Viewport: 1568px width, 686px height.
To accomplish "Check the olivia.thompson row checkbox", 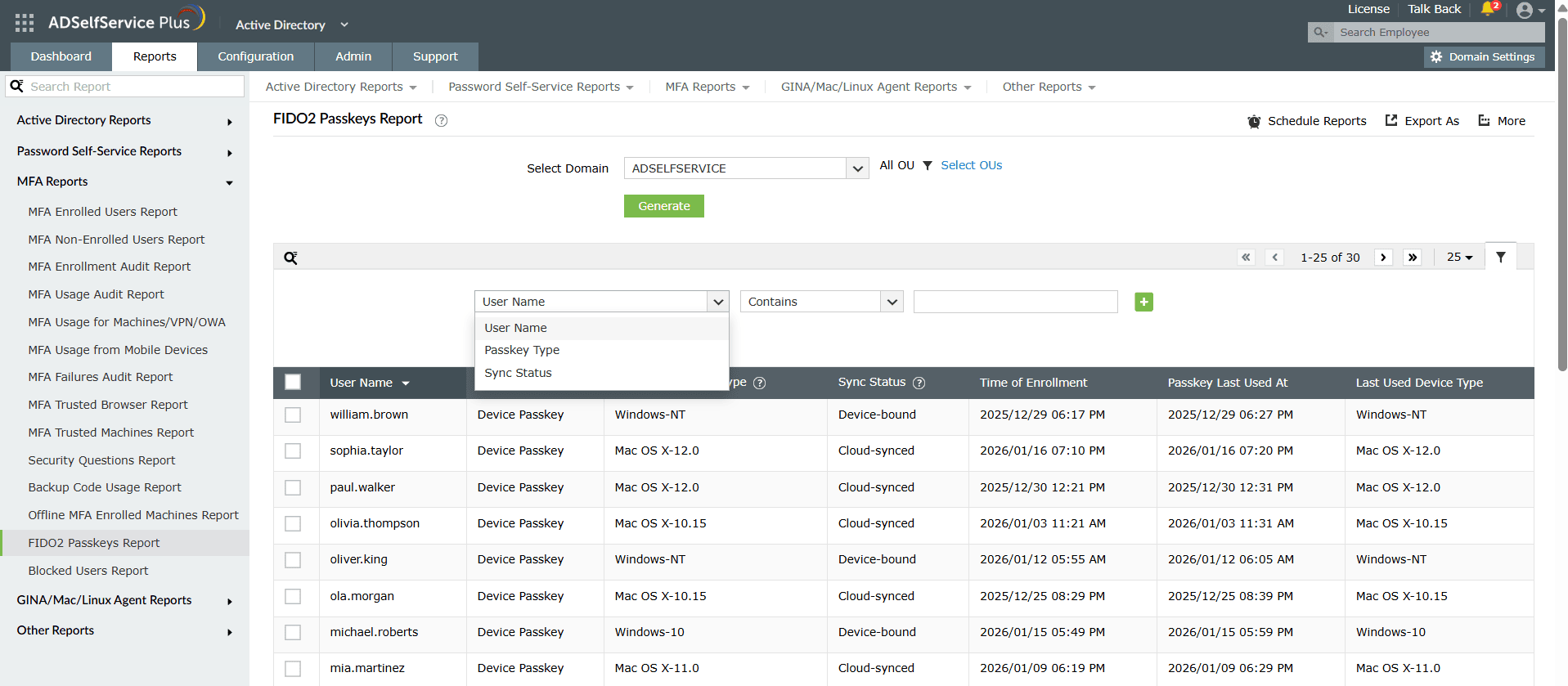I will pyautogui.click(x=293, y=523).
